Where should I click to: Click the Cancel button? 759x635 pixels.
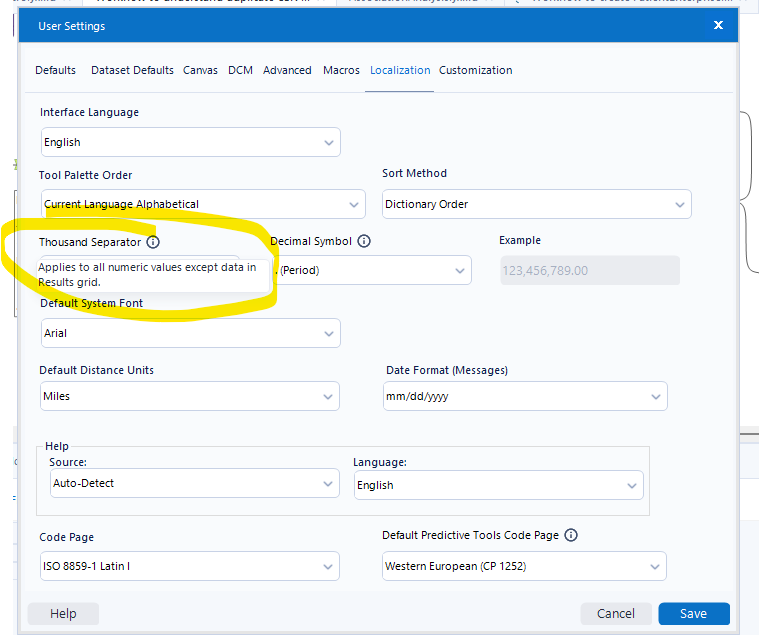616,614
